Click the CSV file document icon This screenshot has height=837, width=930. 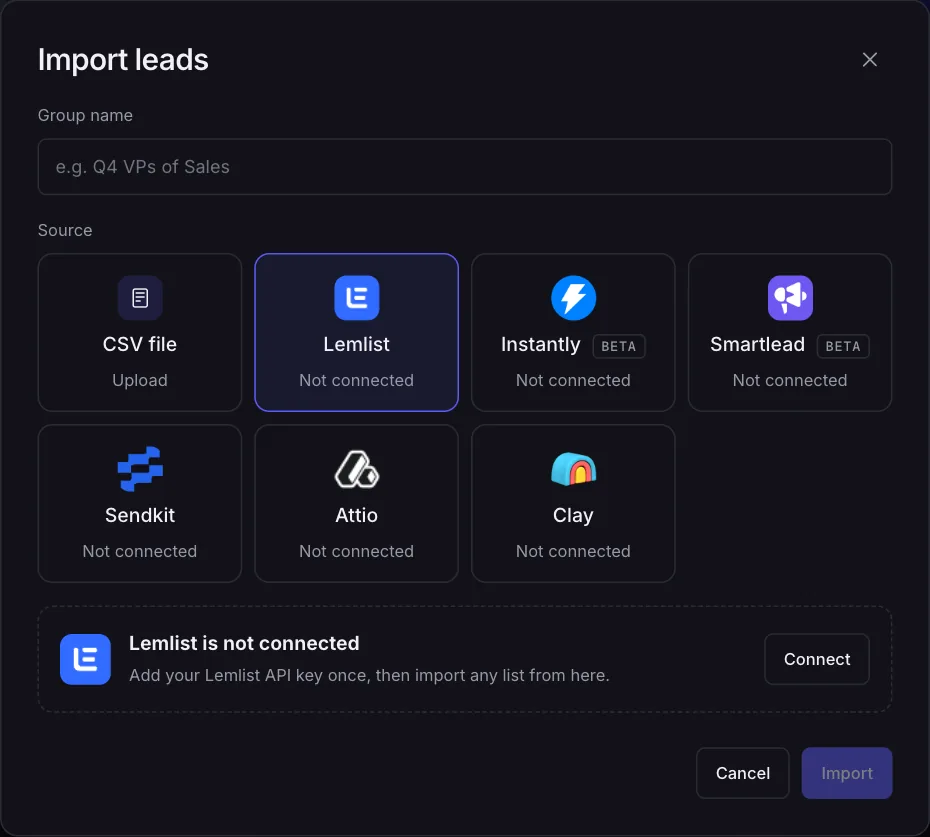click(140, 298)
